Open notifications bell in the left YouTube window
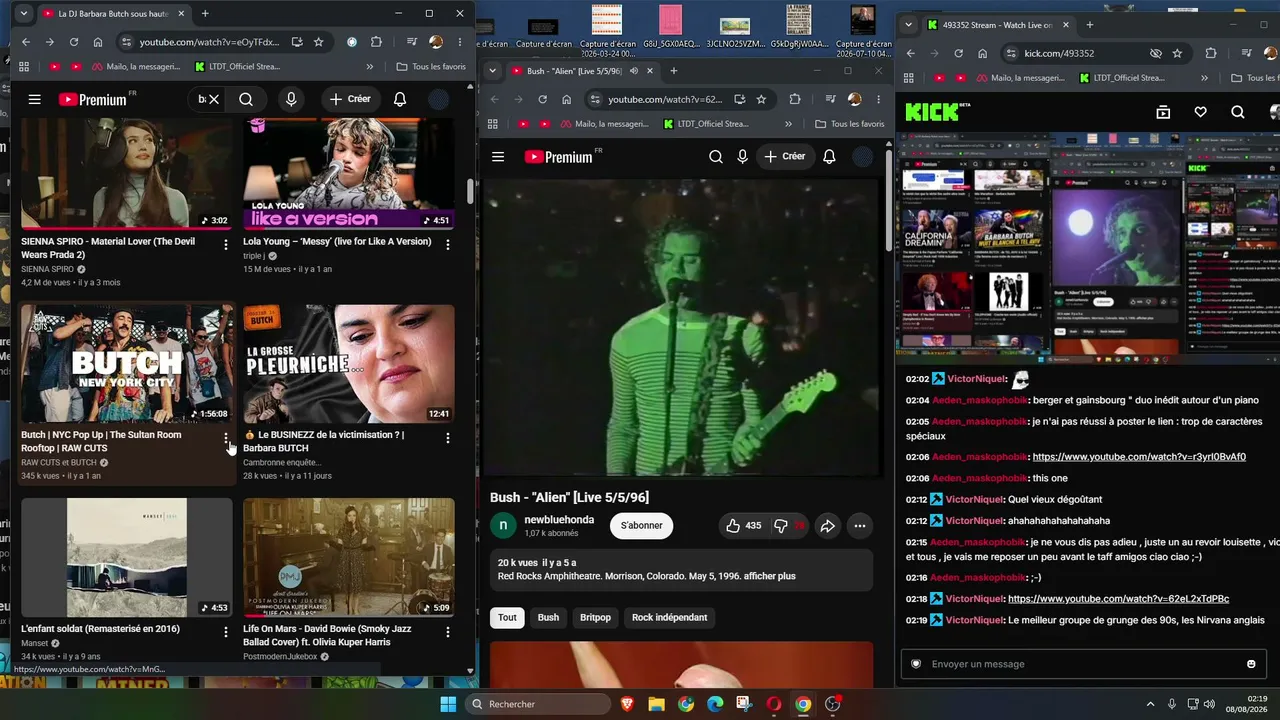 point(400,99)
